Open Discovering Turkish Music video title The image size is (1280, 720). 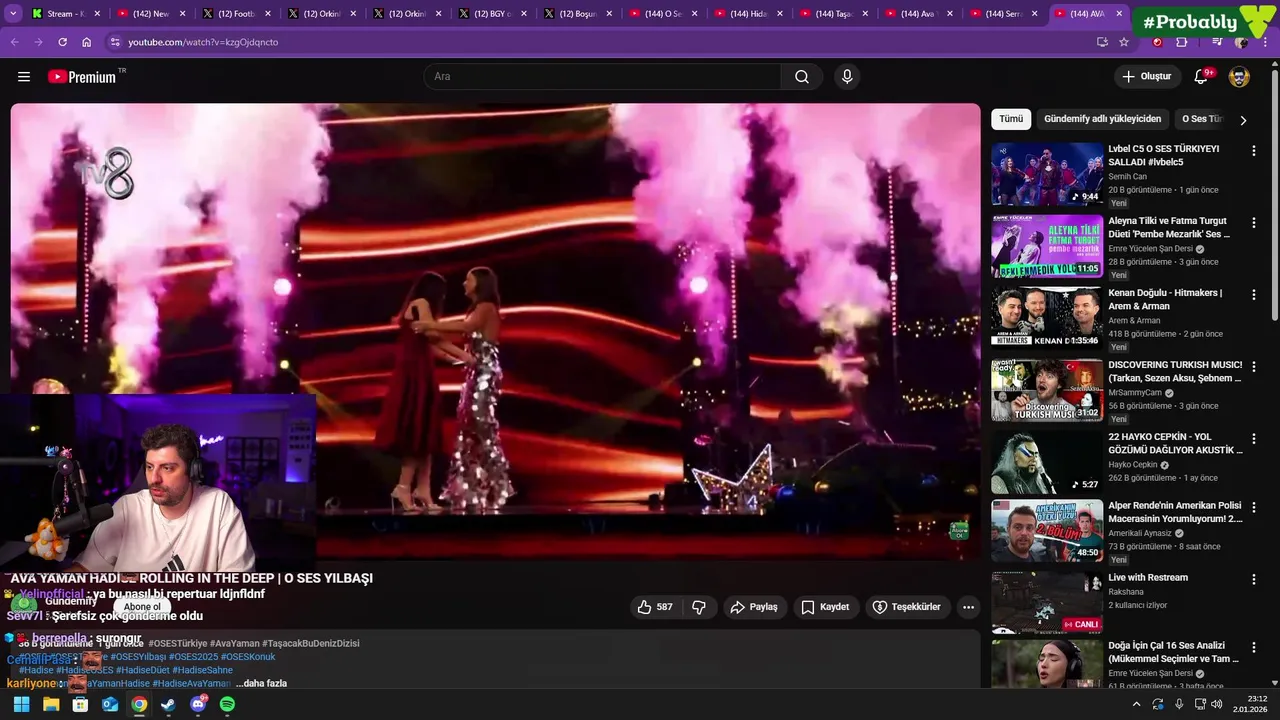click(1175, 372)
